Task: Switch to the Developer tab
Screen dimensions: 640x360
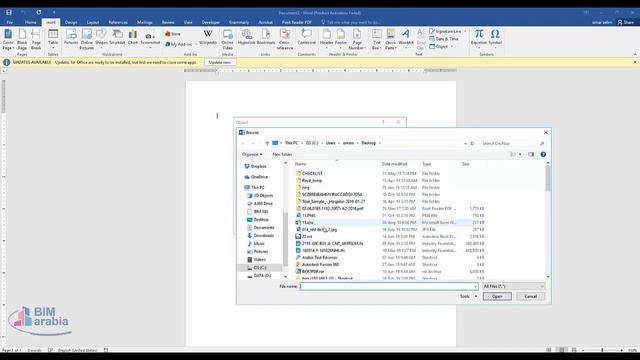Action: [211, 22]
